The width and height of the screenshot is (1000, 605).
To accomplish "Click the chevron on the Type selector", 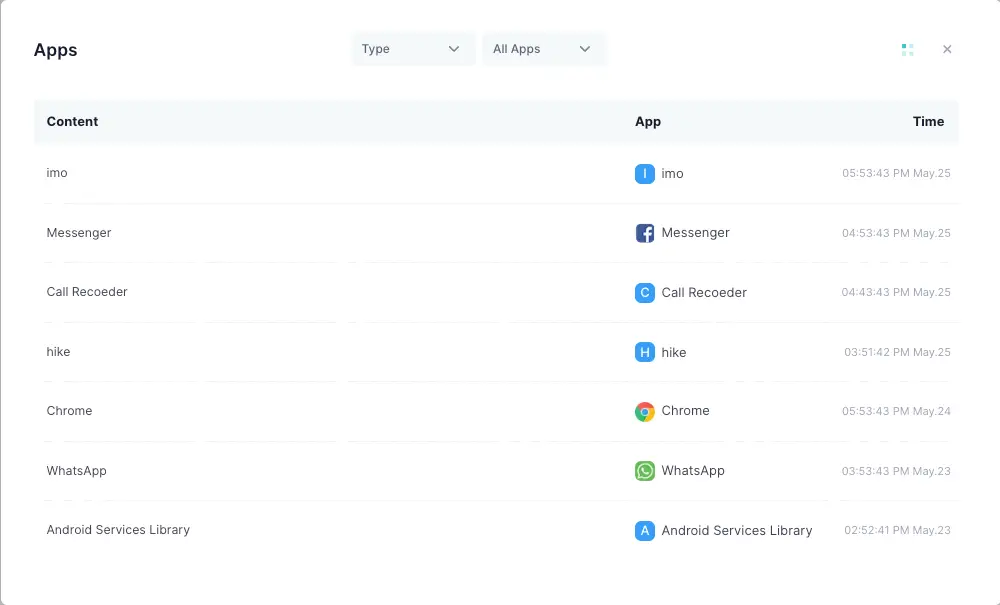I will [x=455, y=48].
